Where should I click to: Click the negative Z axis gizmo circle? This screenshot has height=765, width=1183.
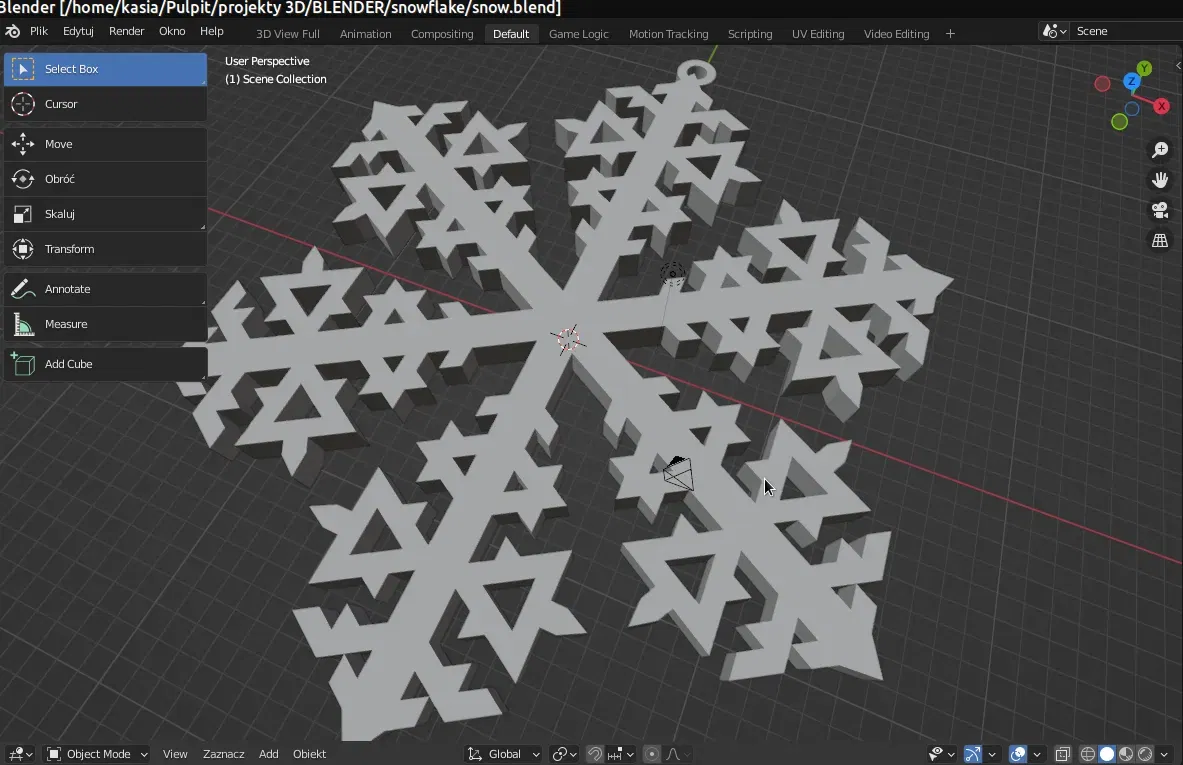point(1132,109)
